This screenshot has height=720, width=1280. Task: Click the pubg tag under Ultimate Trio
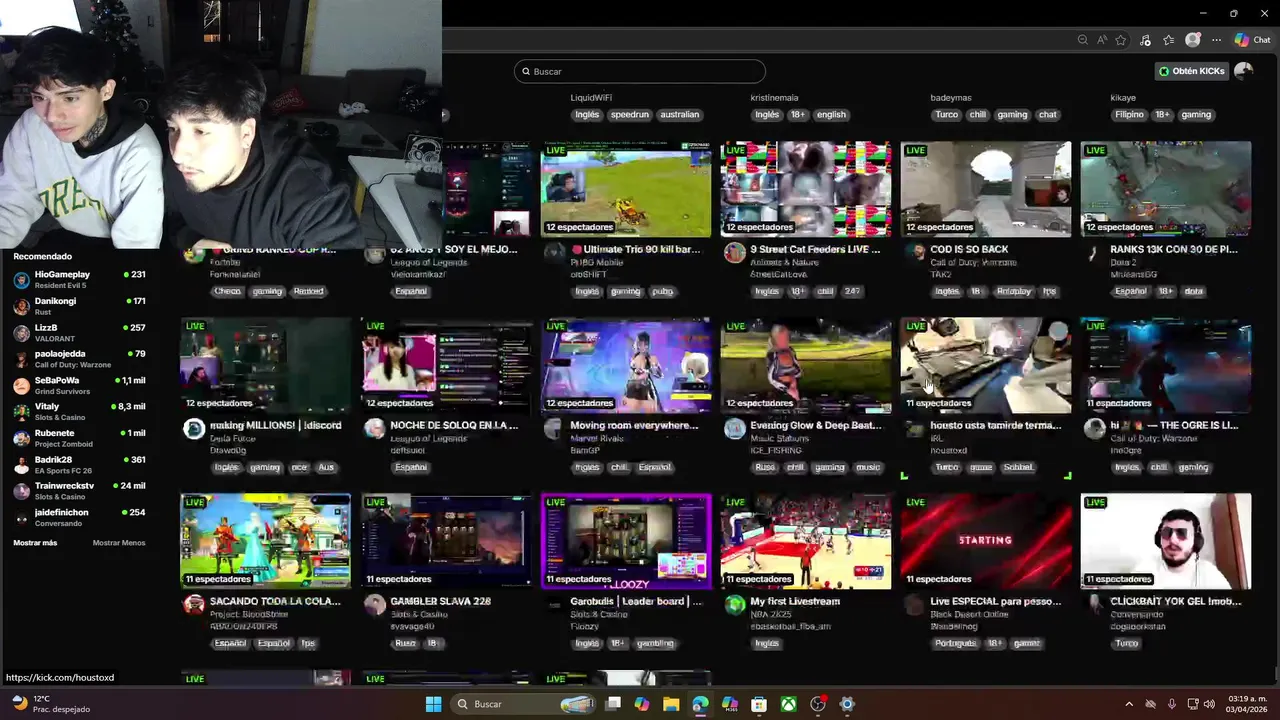[x=662, y=291]
